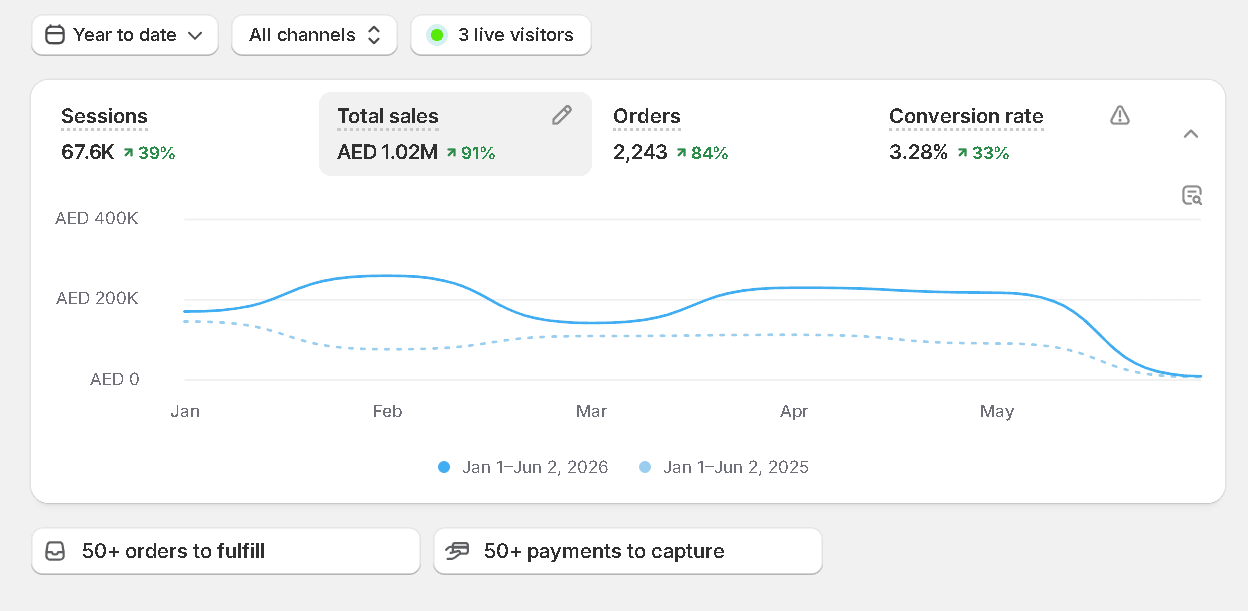Click the 39% sessions growth indicator
Screen dimensions: 1248x611
coord(149,153)
